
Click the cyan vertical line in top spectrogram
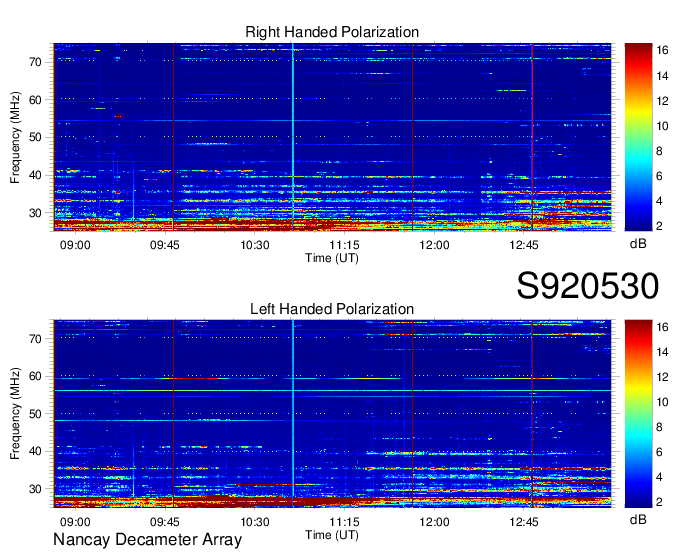pos(293,137)
